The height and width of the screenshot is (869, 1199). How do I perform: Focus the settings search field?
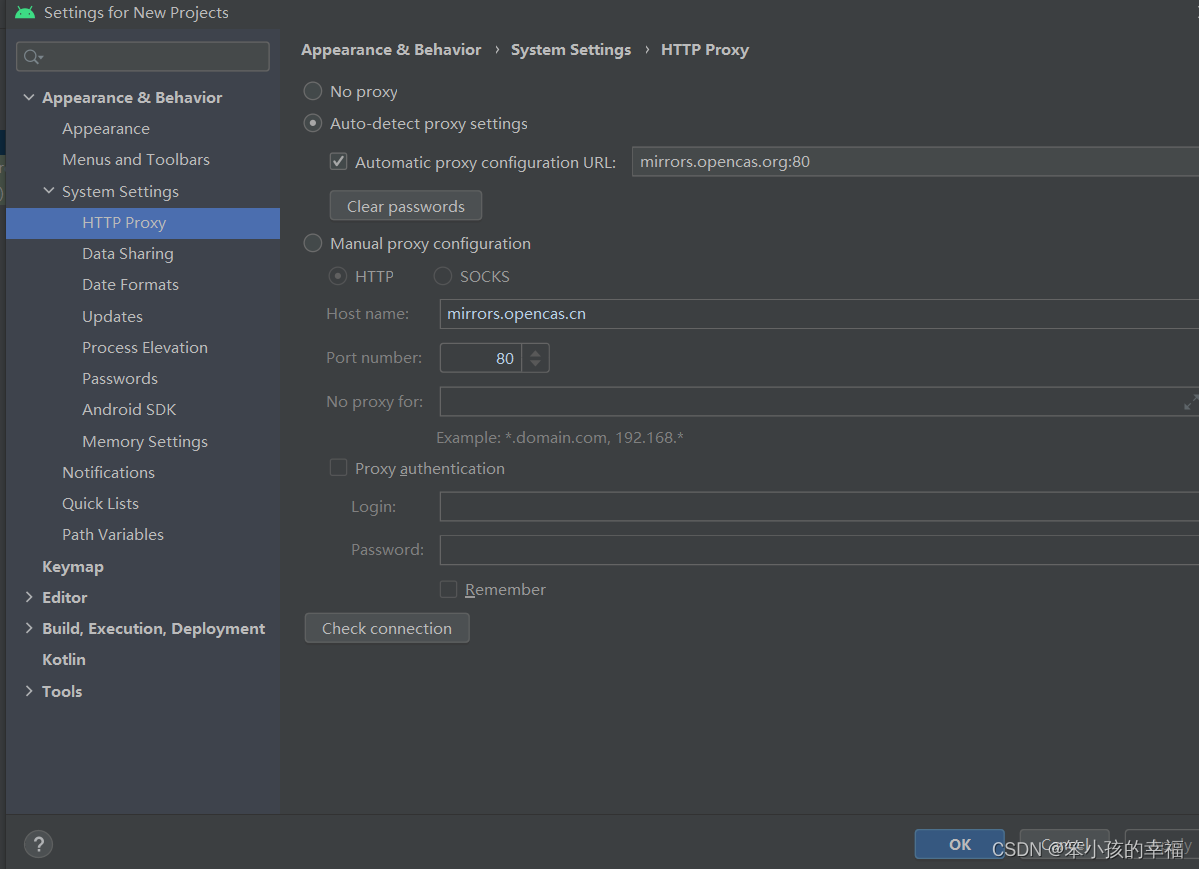point(143,57)
